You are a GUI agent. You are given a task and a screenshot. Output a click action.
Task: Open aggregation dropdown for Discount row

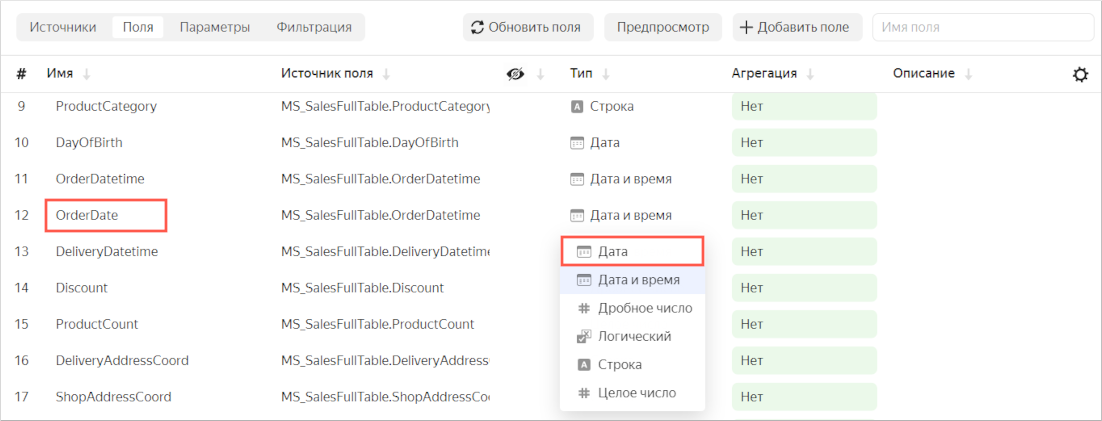pos(803,288)
